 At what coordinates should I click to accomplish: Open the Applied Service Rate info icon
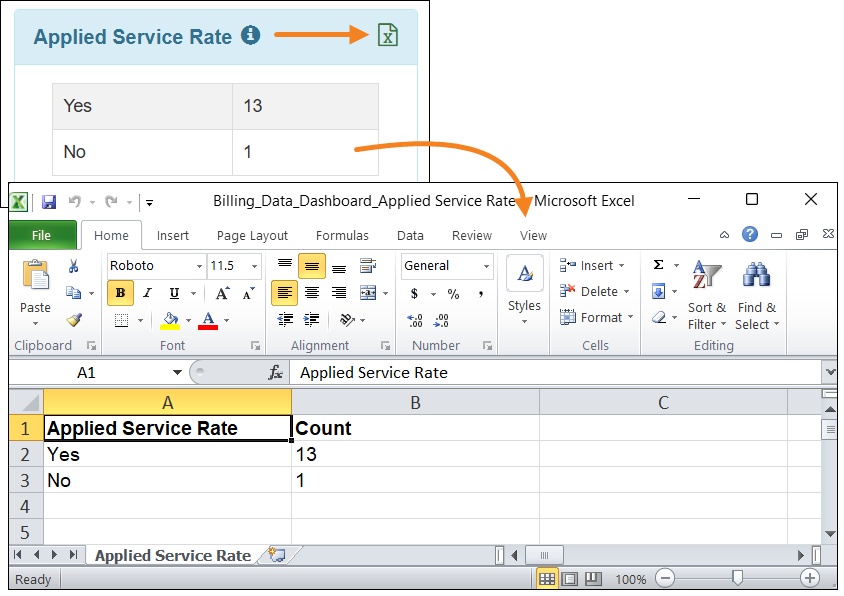tap(250, 36)
